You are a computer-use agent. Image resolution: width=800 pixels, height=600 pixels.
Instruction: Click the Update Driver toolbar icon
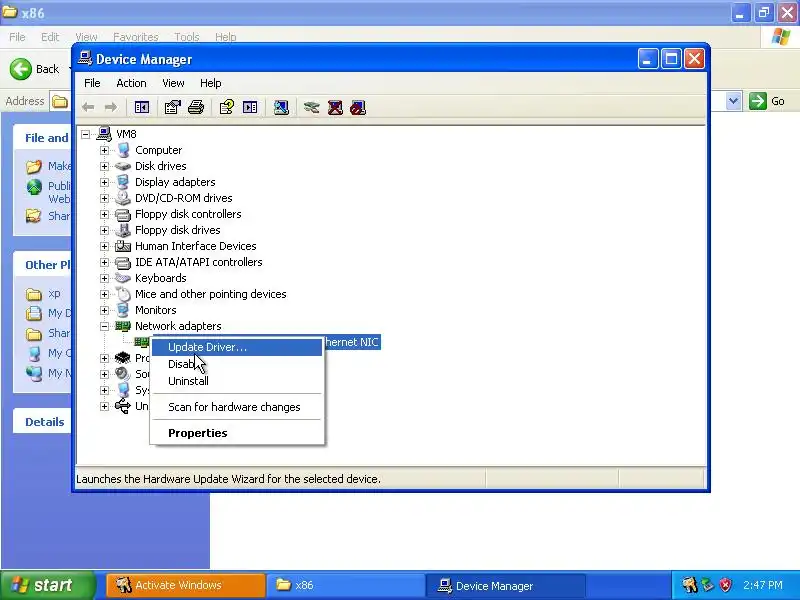click(x=311, y=107)
